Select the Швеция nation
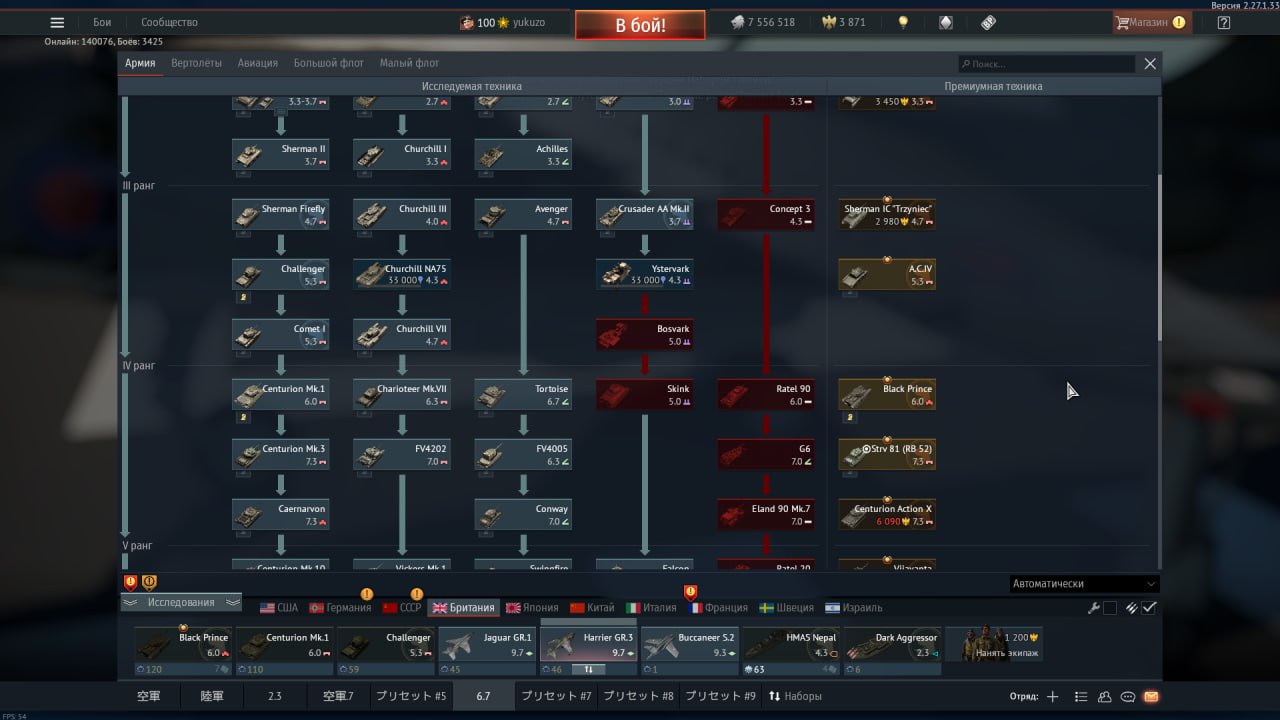 pos(787,607)
